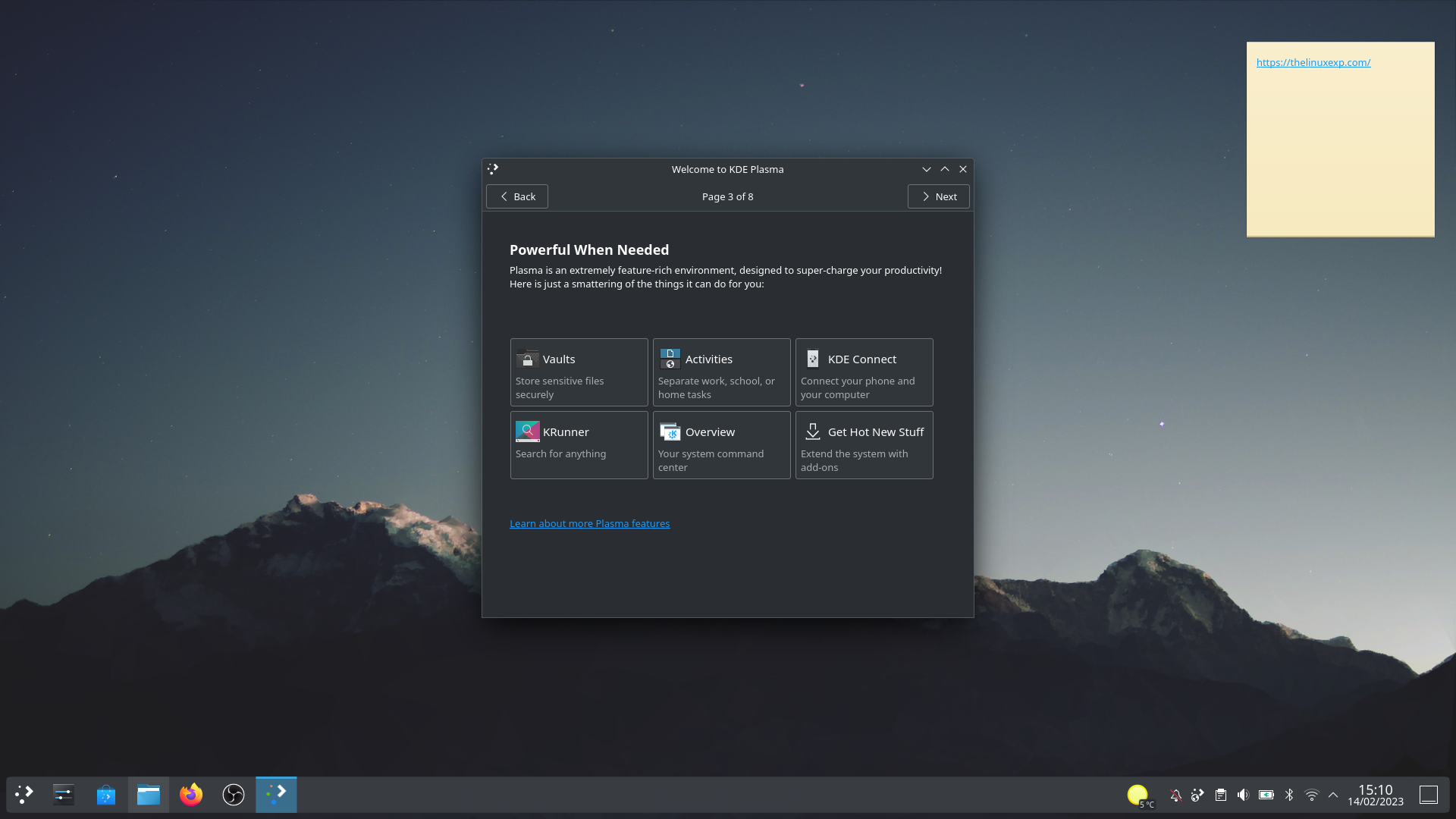Expand hidden system tray icons

click(x=1333, y=795)
